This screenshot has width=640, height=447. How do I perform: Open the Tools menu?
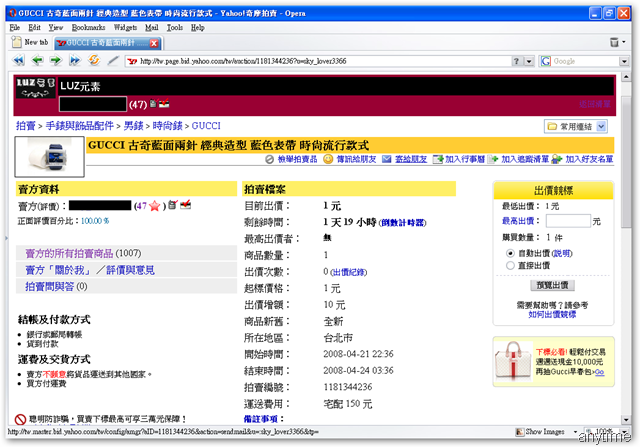174,27
